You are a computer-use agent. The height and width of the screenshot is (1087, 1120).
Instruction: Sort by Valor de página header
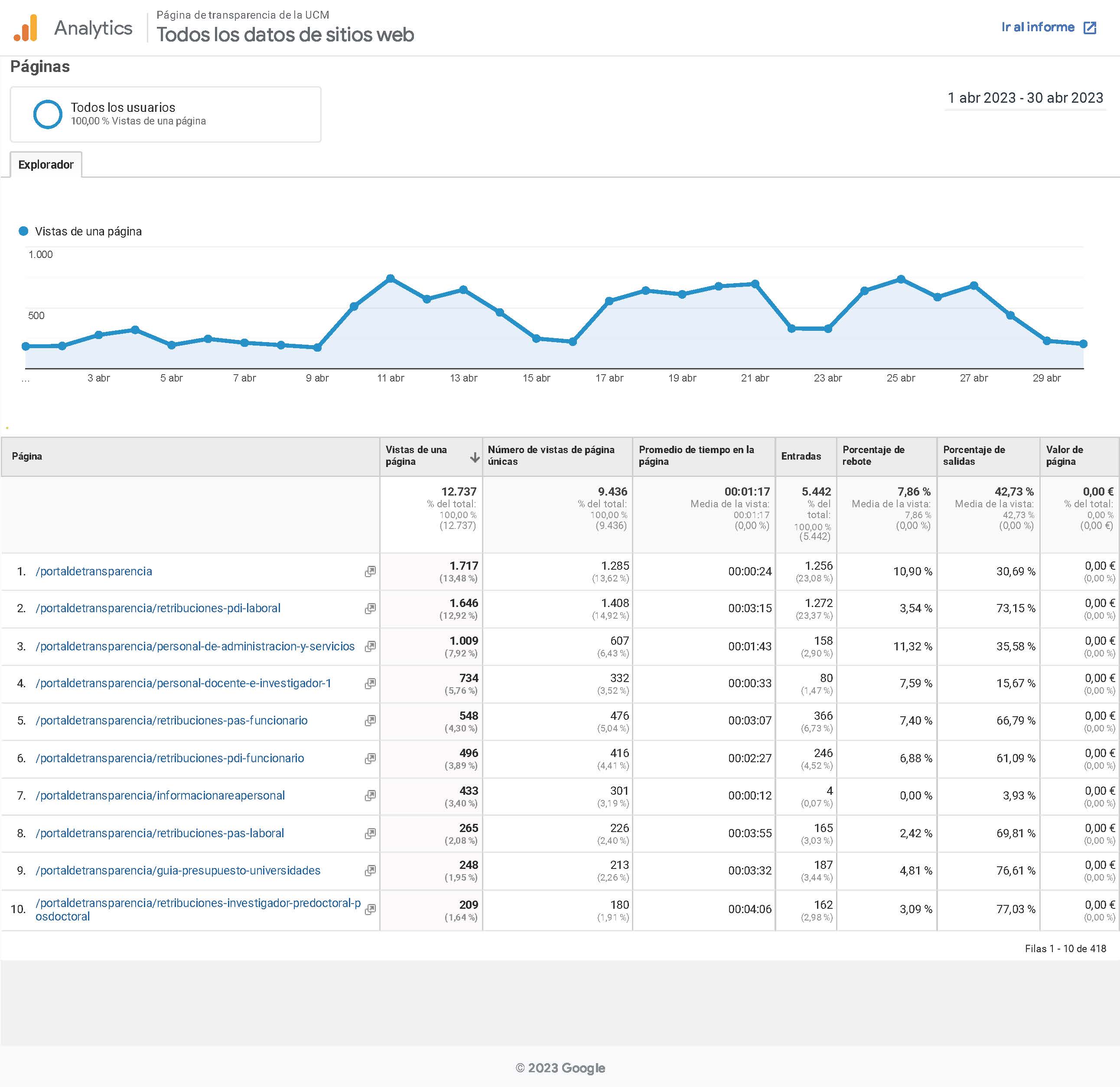[1079, 457]
